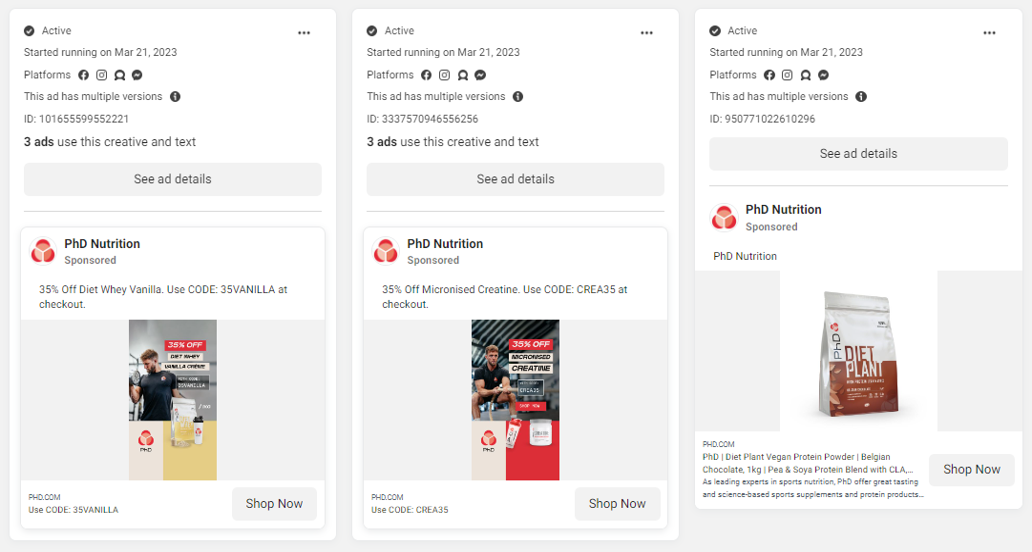Image resolution: width=1032 pixels, height=552 pixels.
Task: Click '3 ads use this creative' on Creatine ad
Action: pos(453,141)
